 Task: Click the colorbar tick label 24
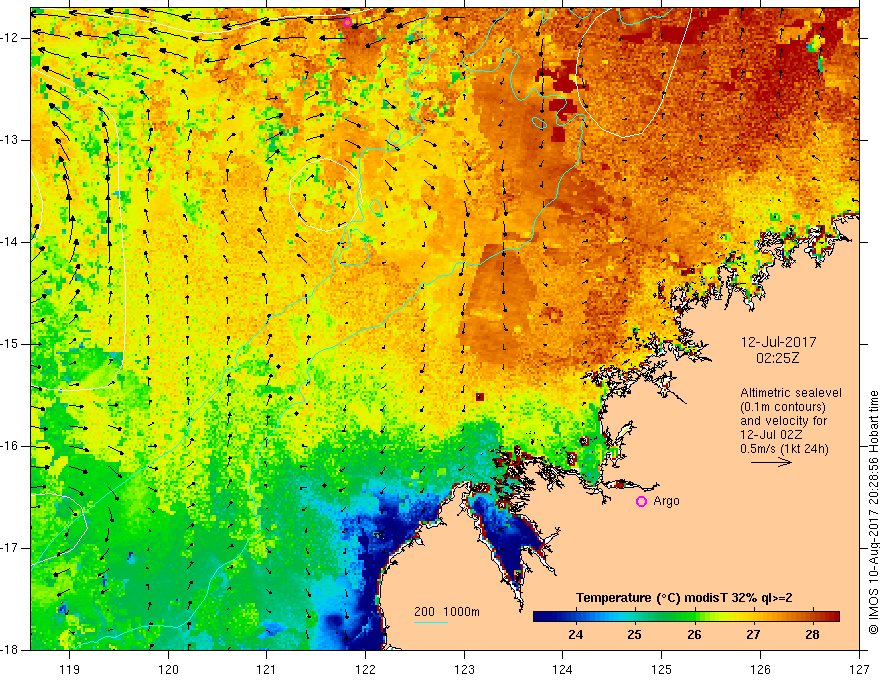click(x=575, y=635)
